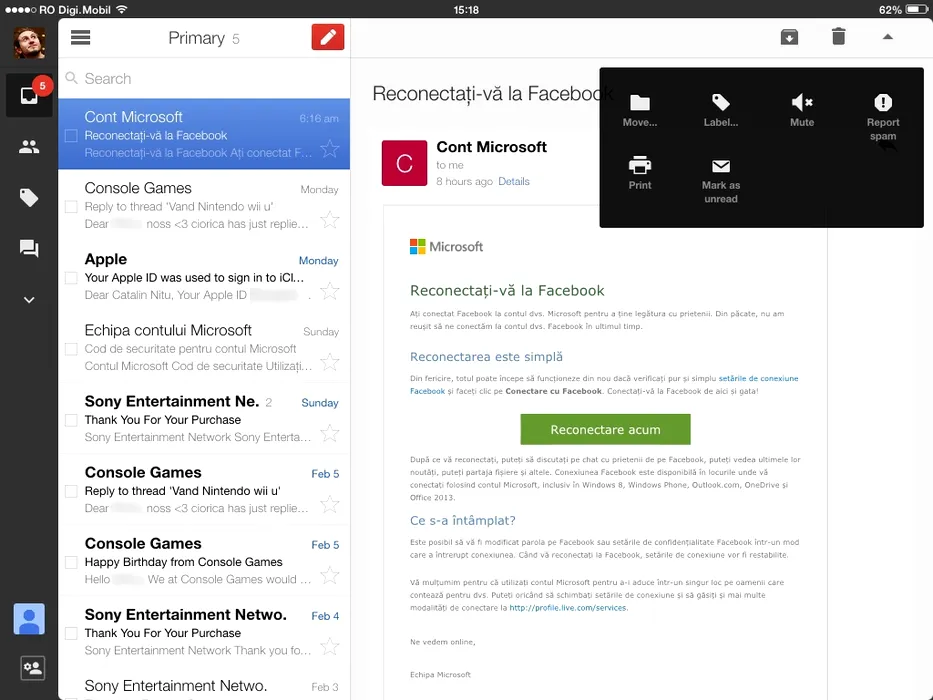Open the profile.live.com/services link
This screenshot has width=933, height=700.
(567, 607)
